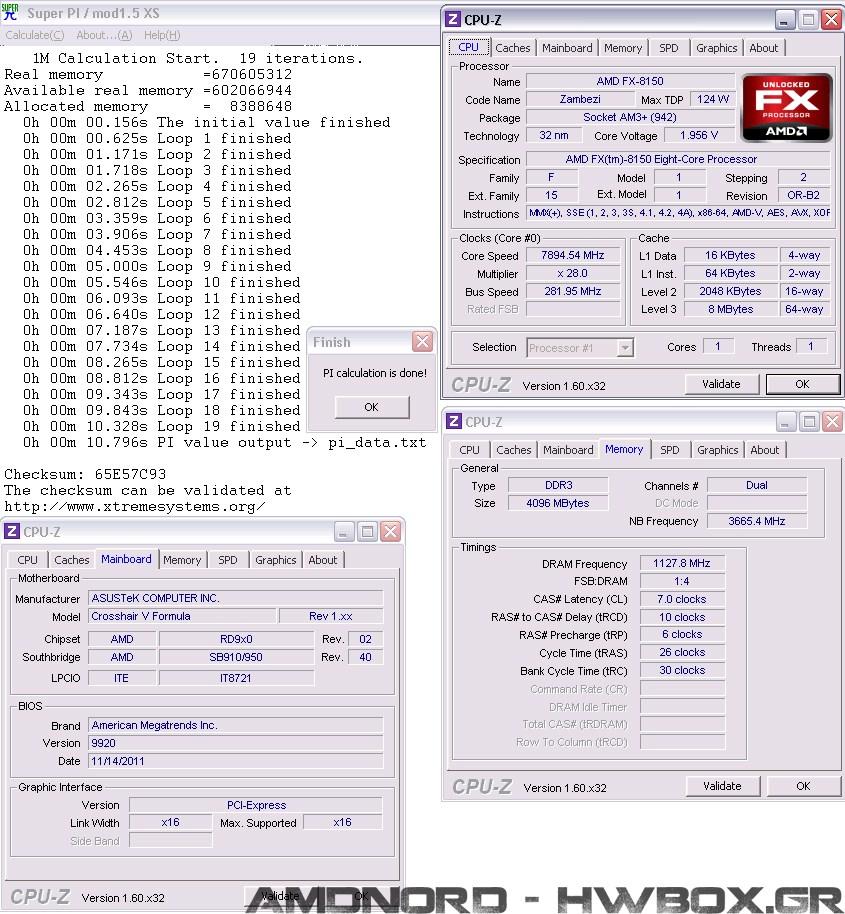Click the Bus Speed value 281.95 MHz
The width and height of the screenshot is (845, 914).
tap(572, 291)
